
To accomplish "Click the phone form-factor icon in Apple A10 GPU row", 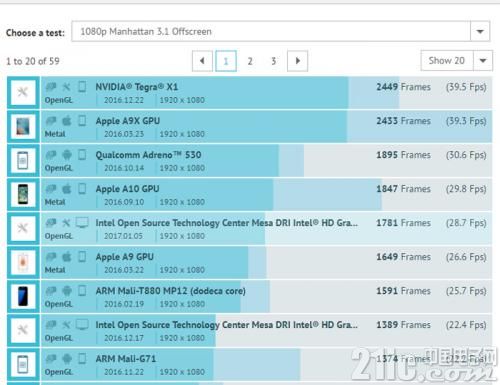I will [82, 189].
